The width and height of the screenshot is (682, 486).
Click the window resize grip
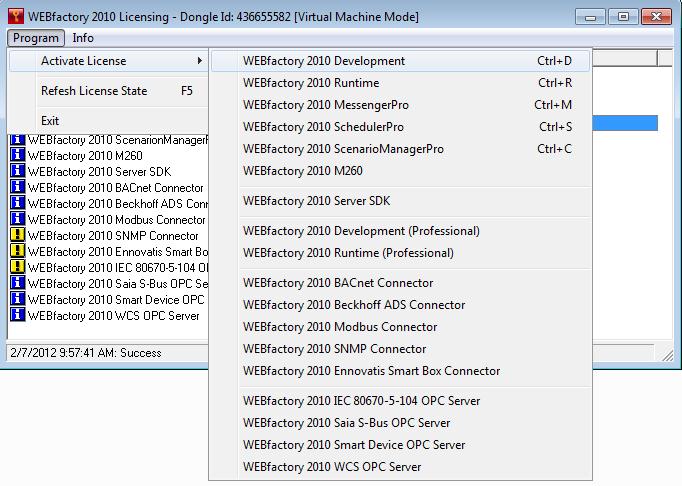tap(667, 355)
